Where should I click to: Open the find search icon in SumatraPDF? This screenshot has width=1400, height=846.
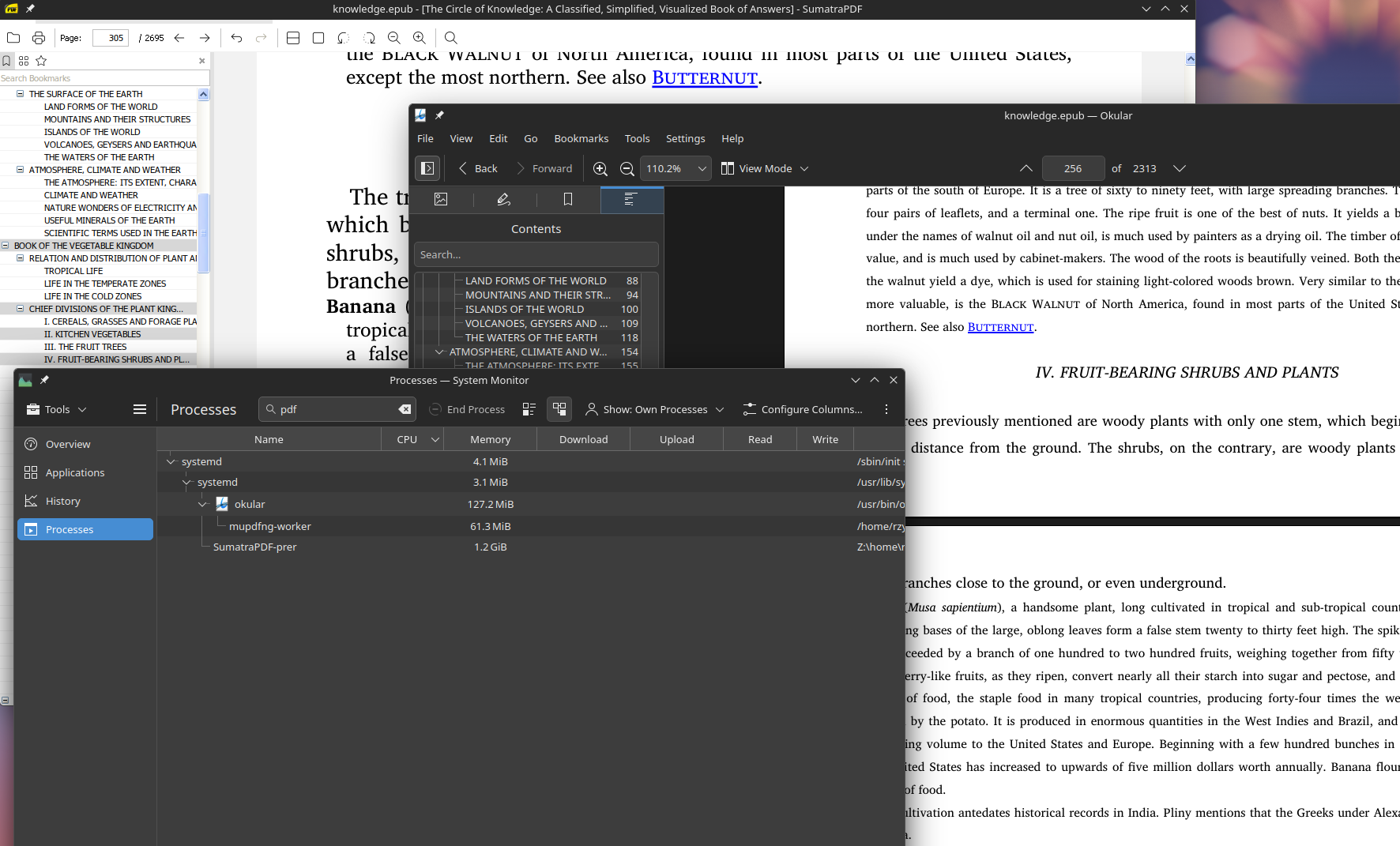tap(451, 38)
